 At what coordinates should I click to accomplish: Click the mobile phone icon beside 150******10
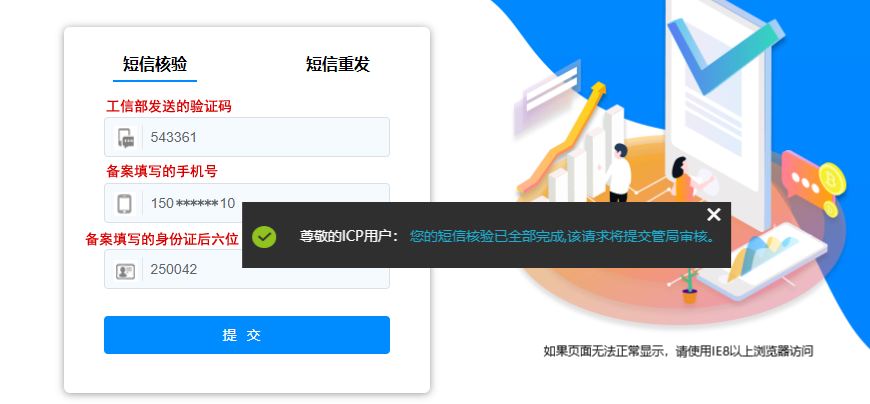[125, 204]
